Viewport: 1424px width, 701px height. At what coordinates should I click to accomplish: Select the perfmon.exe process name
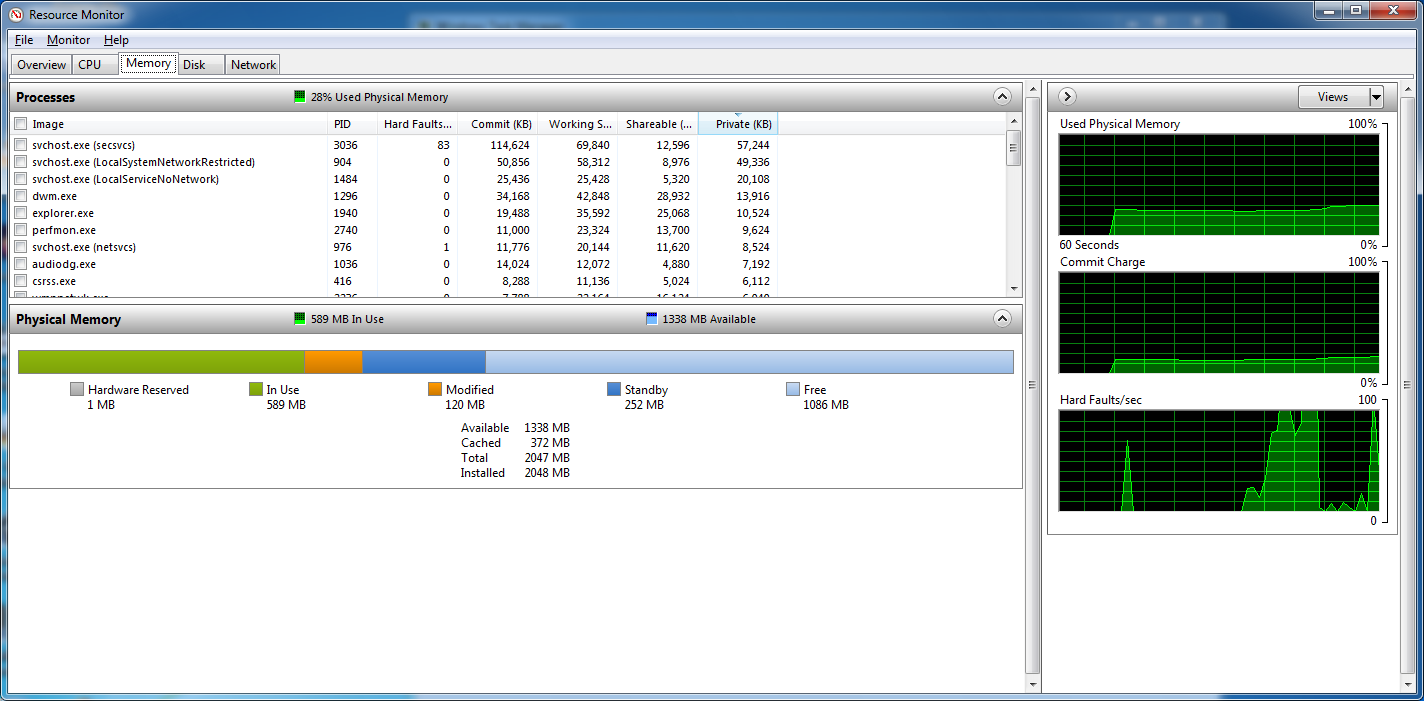pyautogui.click(x=64, y=230)
